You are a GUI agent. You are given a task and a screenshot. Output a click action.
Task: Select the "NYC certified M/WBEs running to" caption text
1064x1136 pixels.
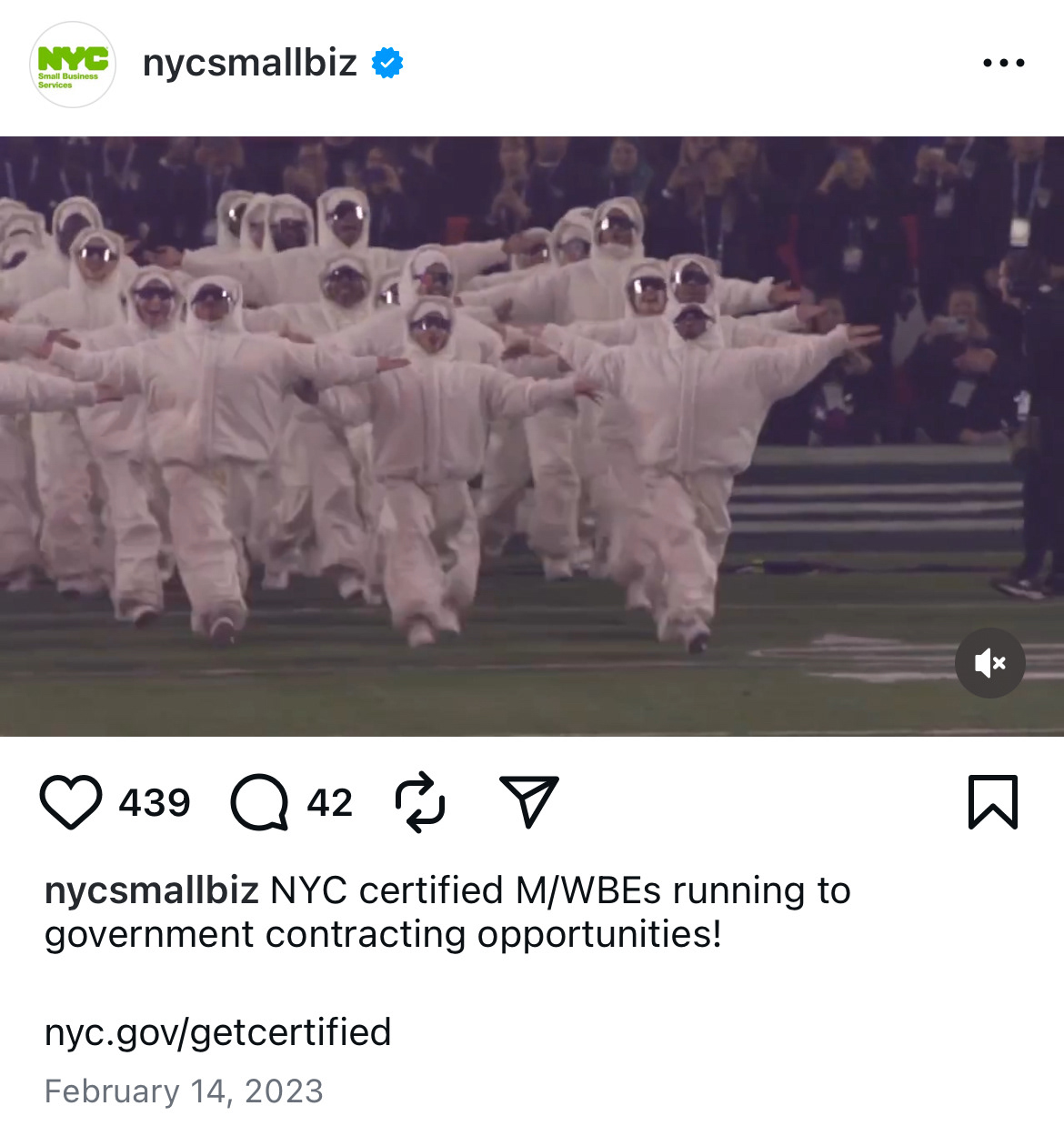[560, 890]
